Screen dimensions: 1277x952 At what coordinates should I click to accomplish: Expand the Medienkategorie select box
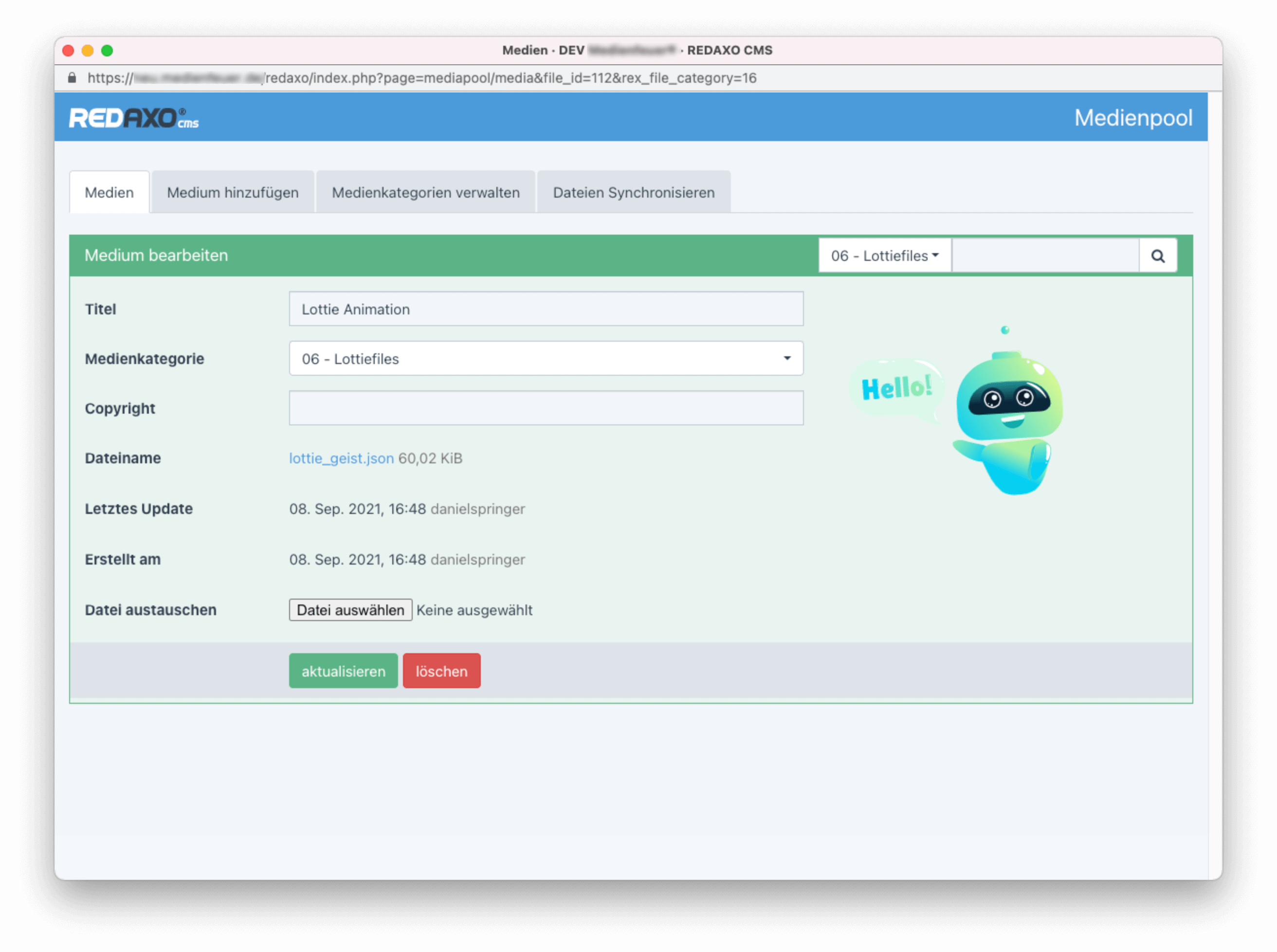point(546,358)
